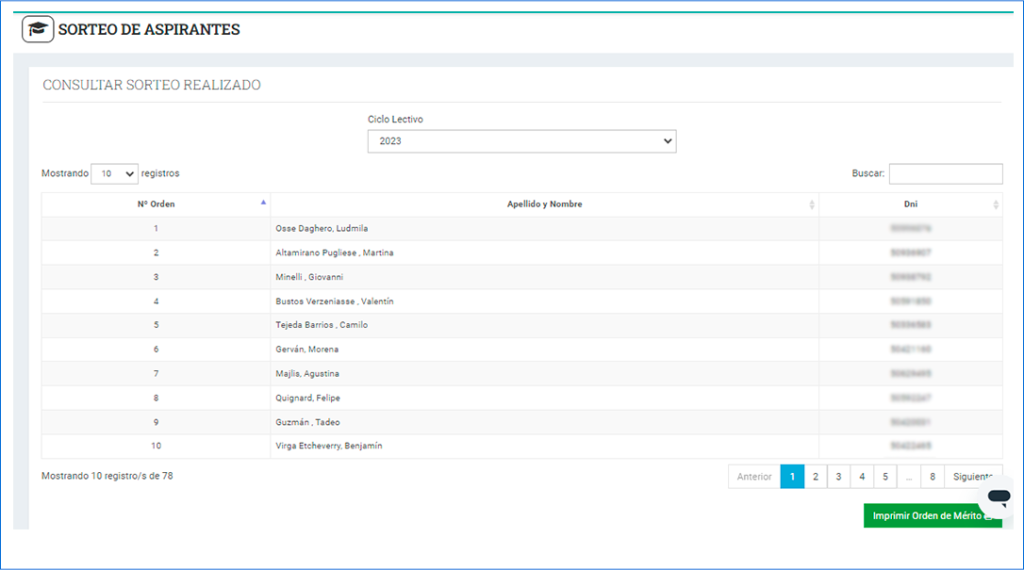
Task: Open the chat widget bubble icon
Action: (x=997, y=496)
